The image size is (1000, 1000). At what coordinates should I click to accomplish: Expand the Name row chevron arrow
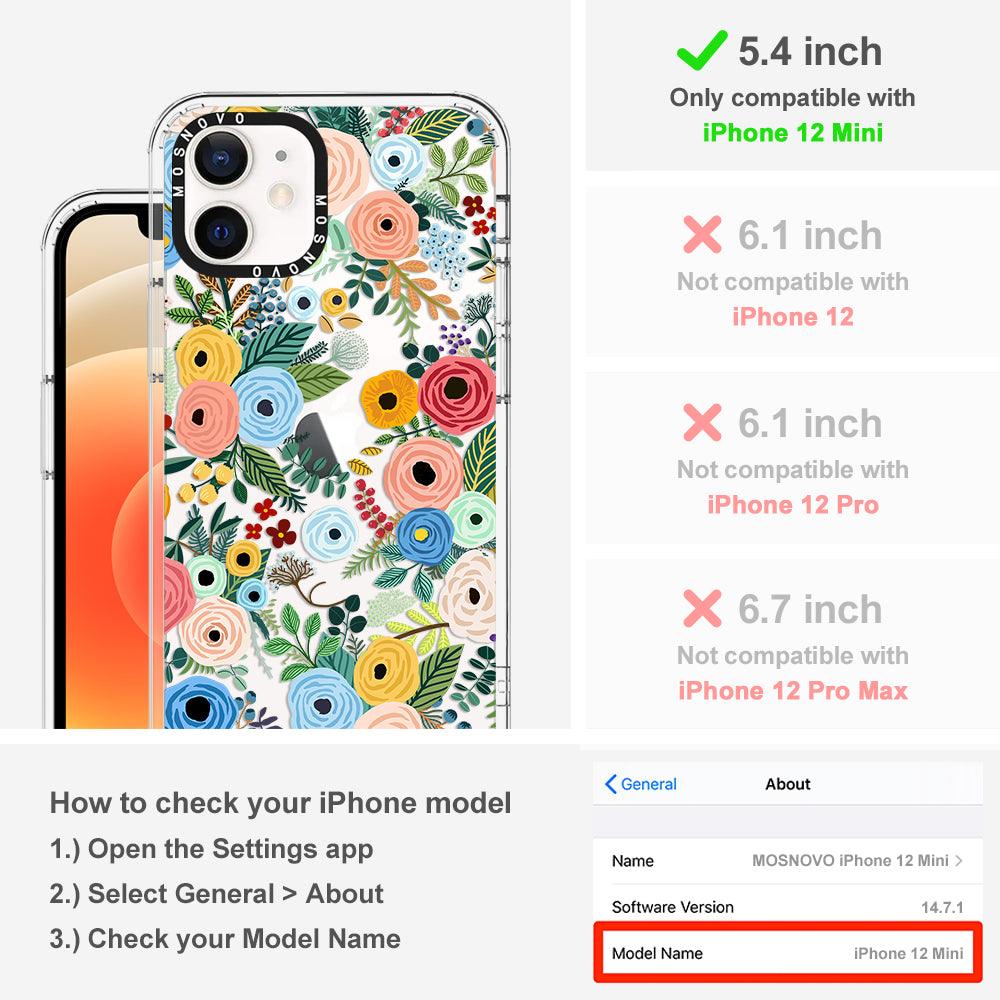pos(959,860)
